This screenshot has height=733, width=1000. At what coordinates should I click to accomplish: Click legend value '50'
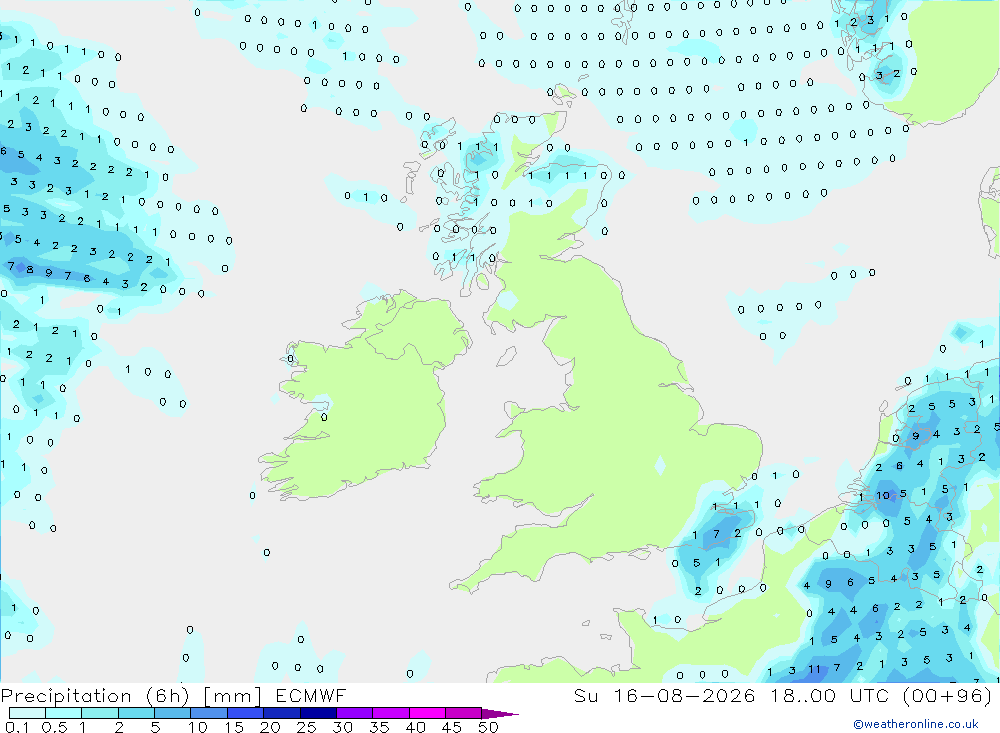coord(488,727)
